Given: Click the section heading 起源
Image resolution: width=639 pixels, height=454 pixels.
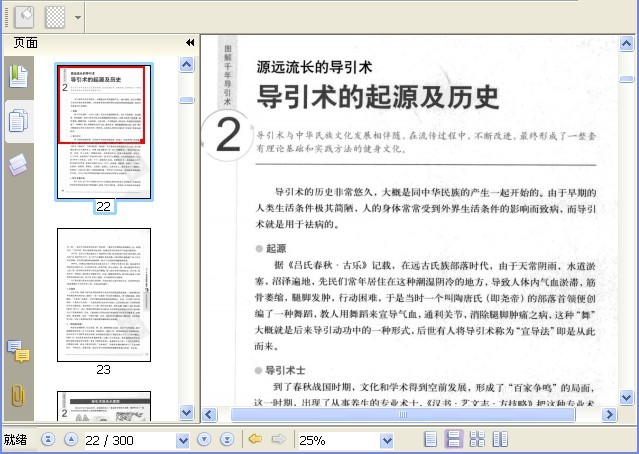Looking at the screenshot, I should 276,249.
